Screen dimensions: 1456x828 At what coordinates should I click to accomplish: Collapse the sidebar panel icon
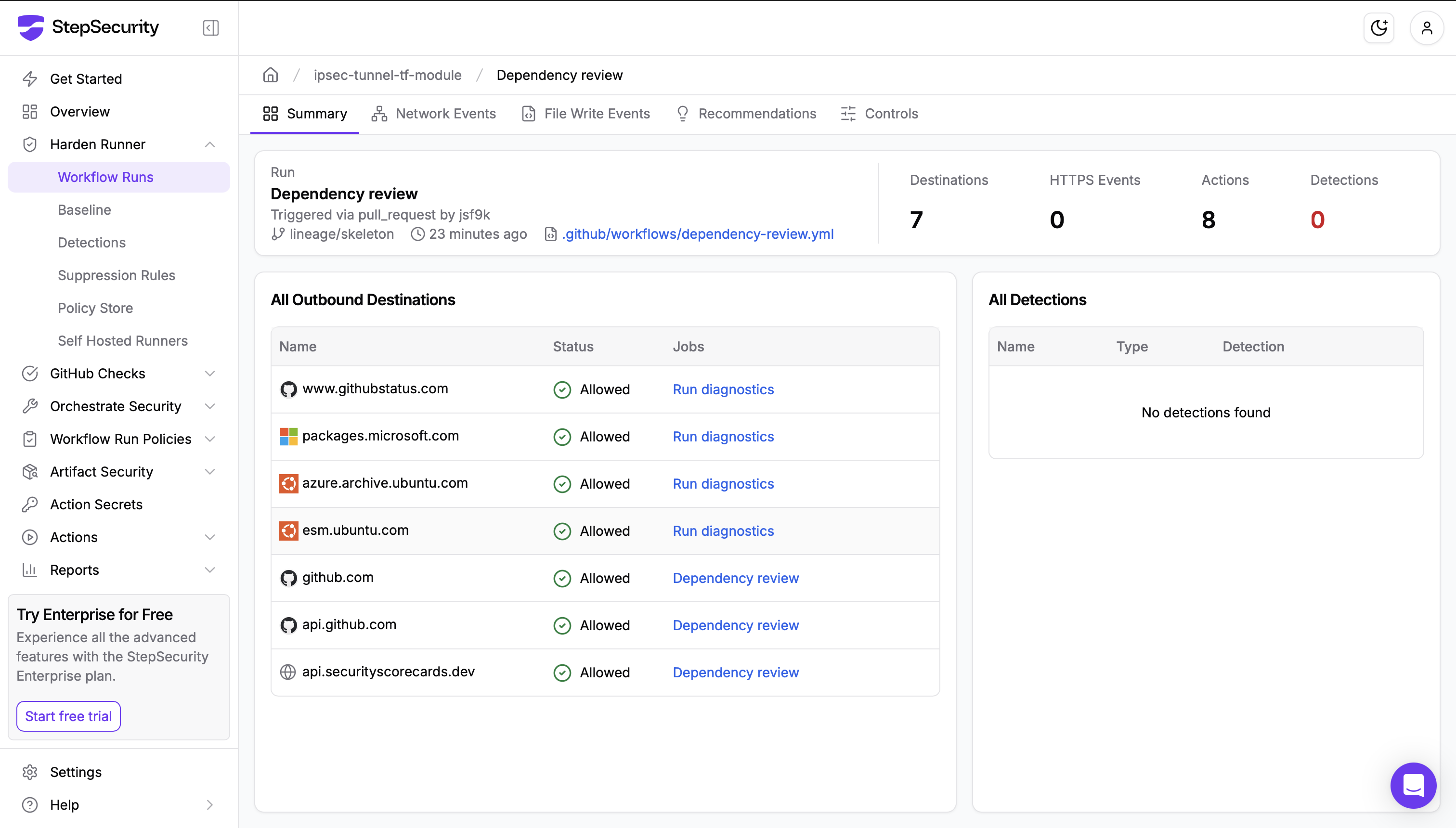(210, 28)
